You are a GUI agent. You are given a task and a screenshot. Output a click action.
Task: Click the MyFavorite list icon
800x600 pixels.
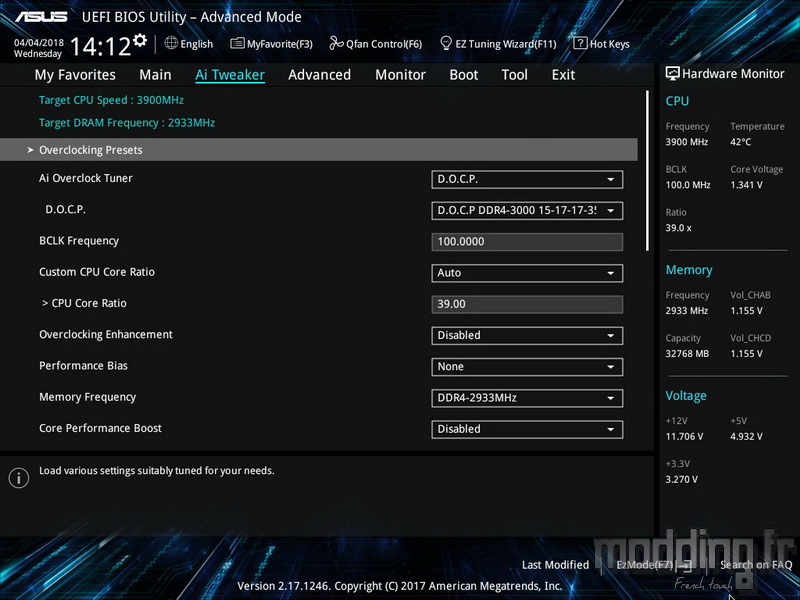(237, 43)
